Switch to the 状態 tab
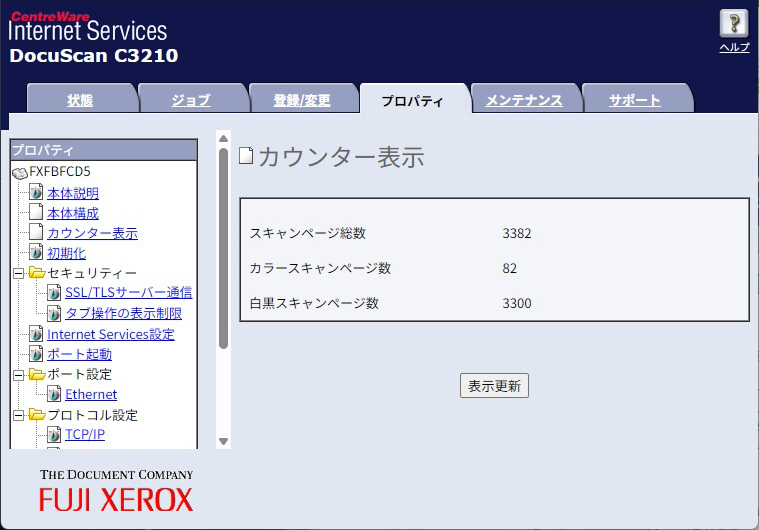Viewport: 759px width, 530px height. [x=80, y=100]
